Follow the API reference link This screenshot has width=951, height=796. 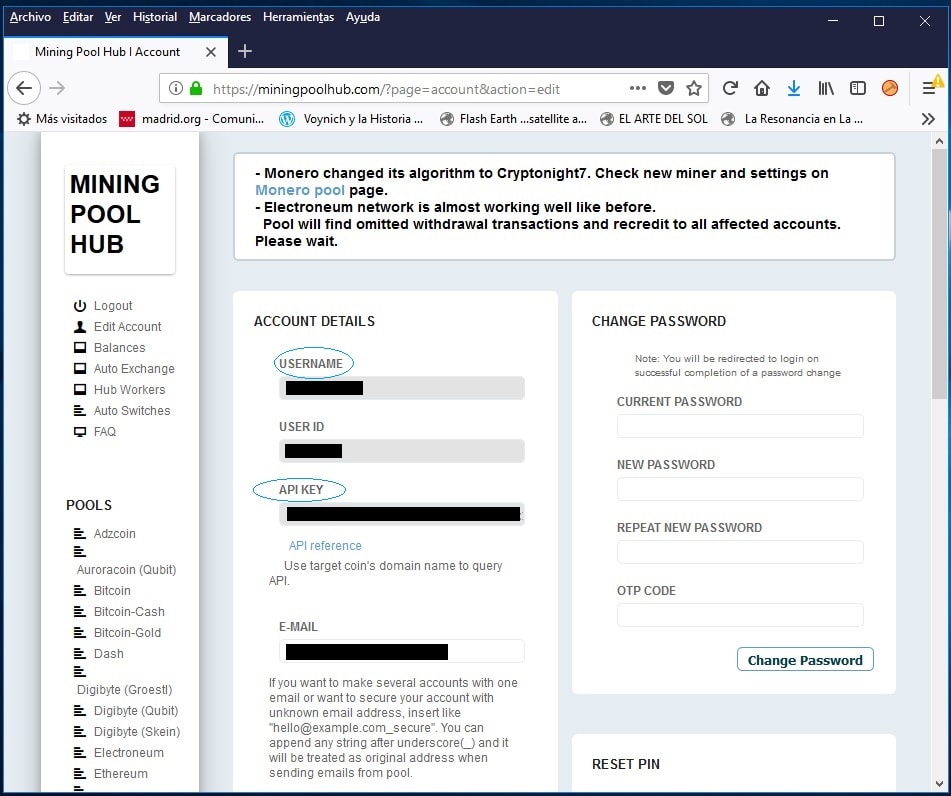click(325, 546)
